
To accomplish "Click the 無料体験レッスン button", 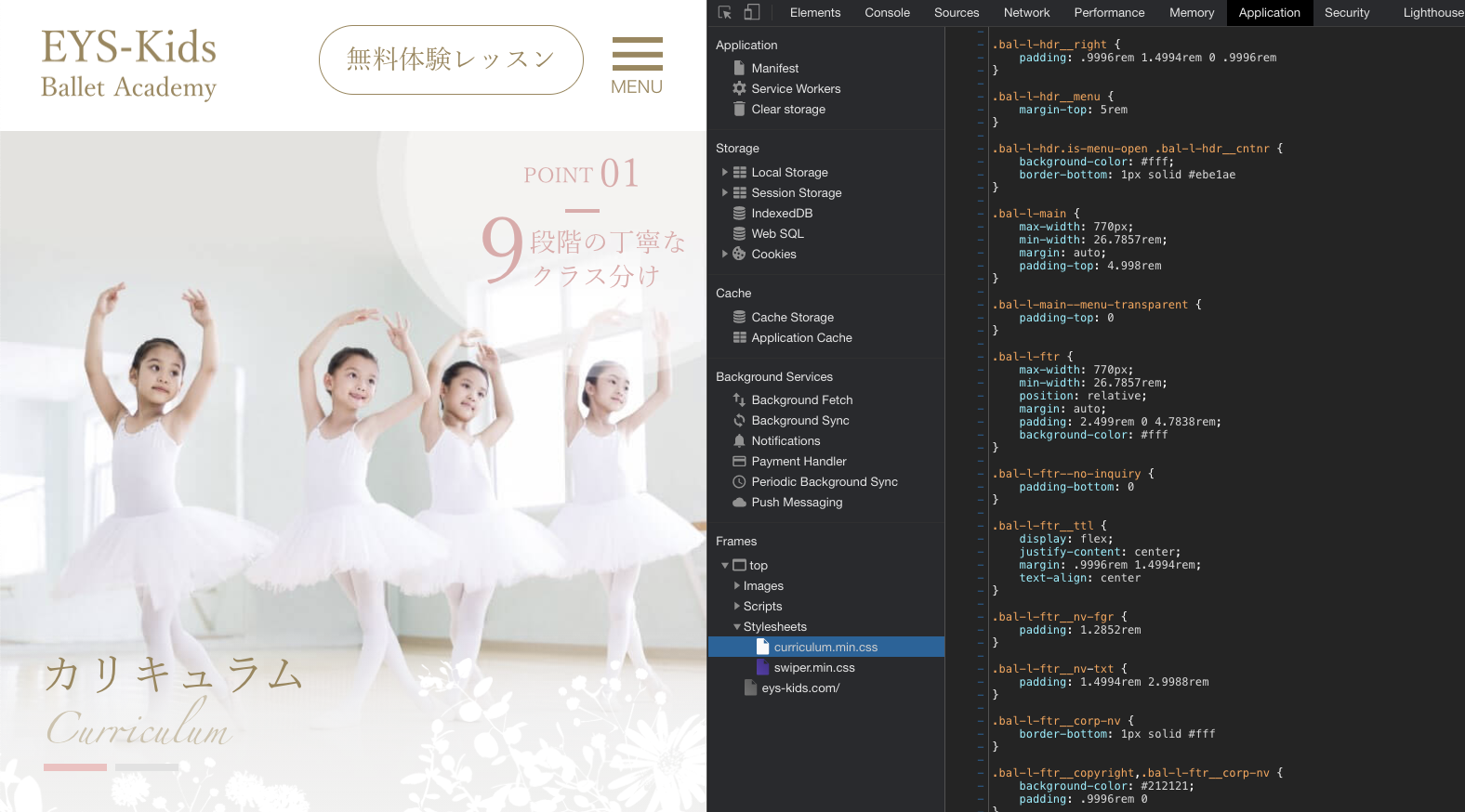I will [451, 60].
